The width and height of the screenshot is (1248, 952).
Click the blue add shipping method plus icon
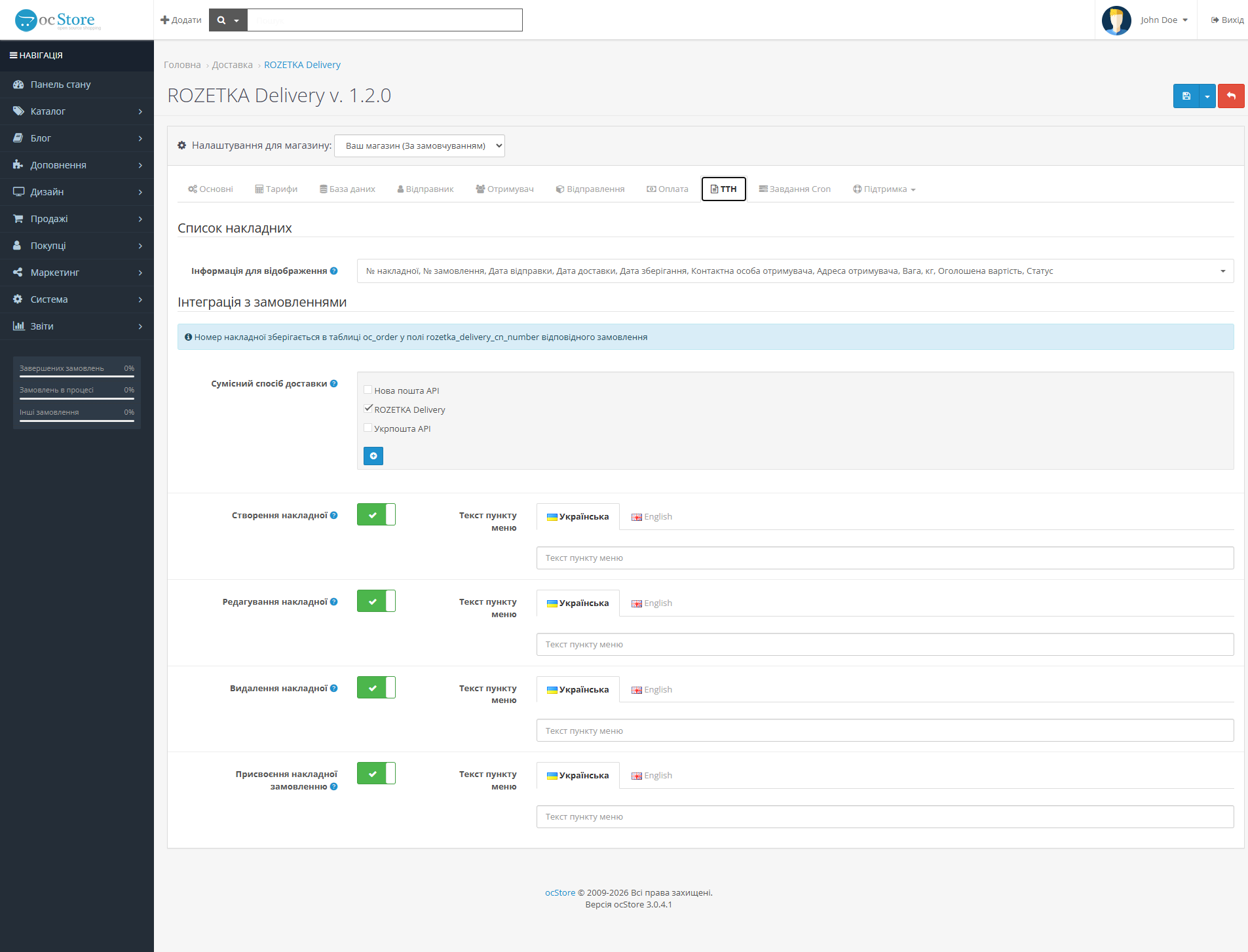tap(373, 456)
